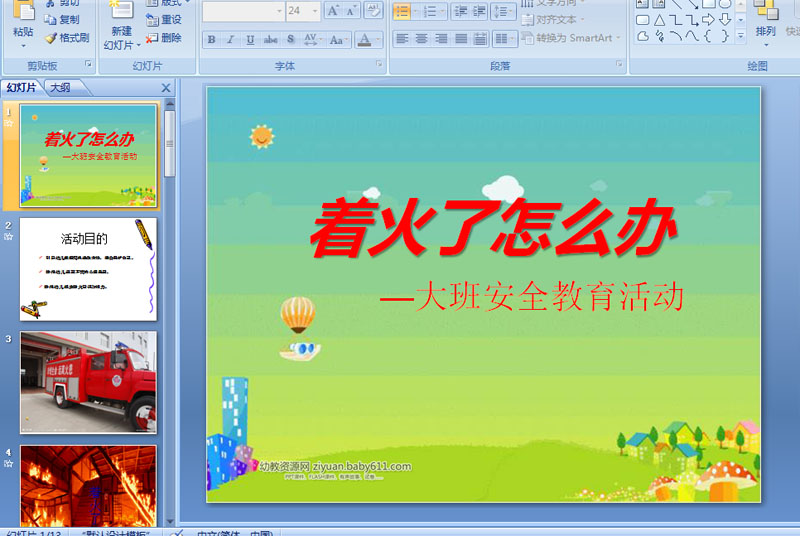Open font color dropdown arrow
Image resolution: width=800 pixels, height=536 pixels.
tap(378, 39)
